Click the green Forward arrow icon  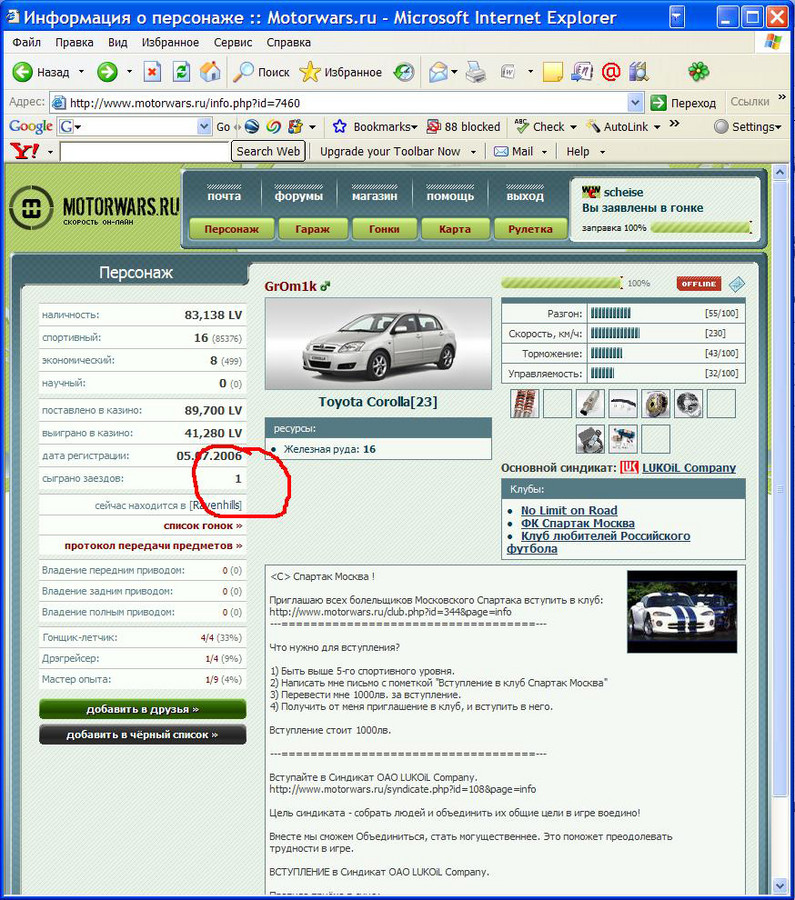coord(107,72)
